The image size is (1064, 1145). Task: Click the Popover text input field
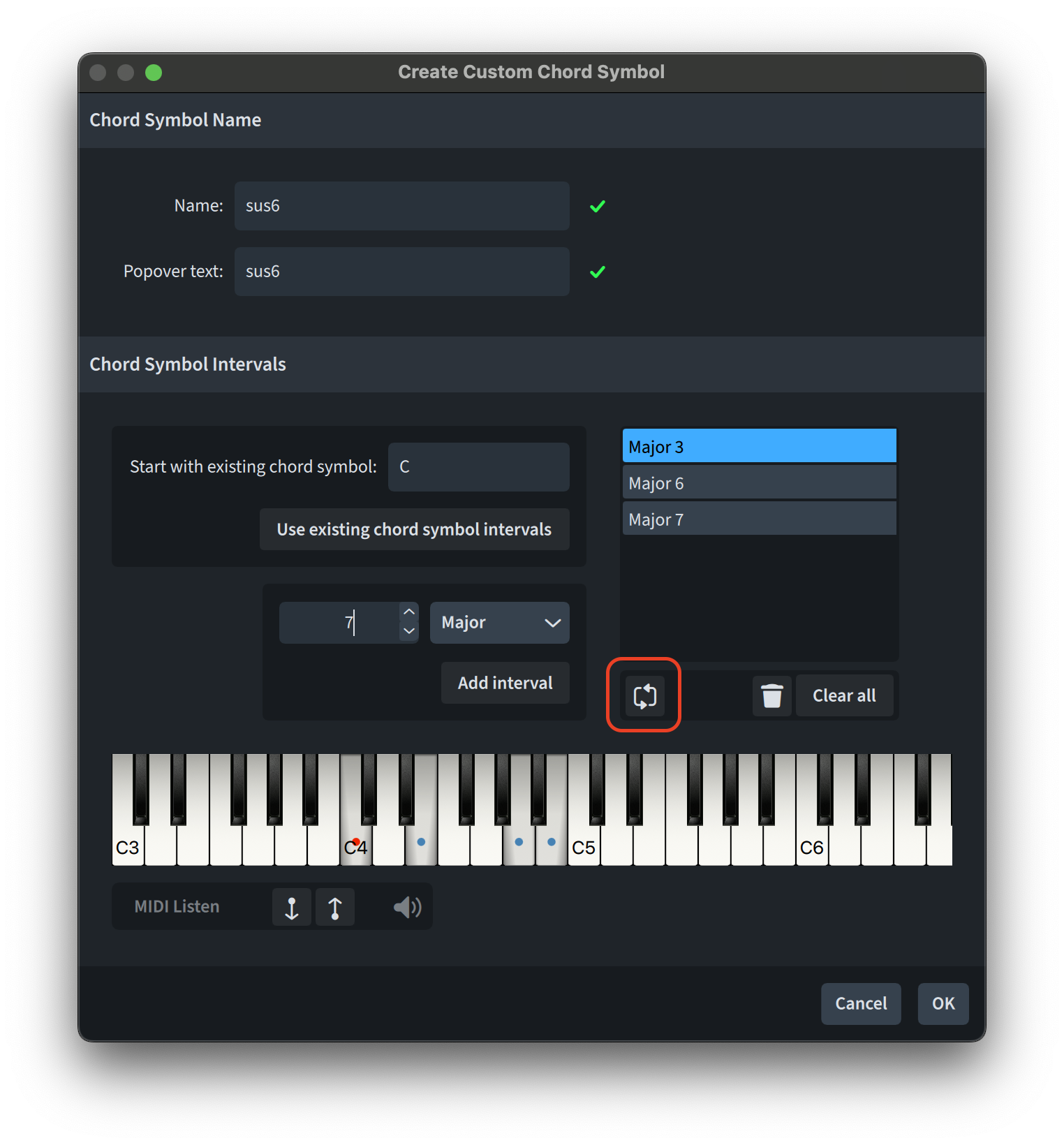[x=401, y=272]
